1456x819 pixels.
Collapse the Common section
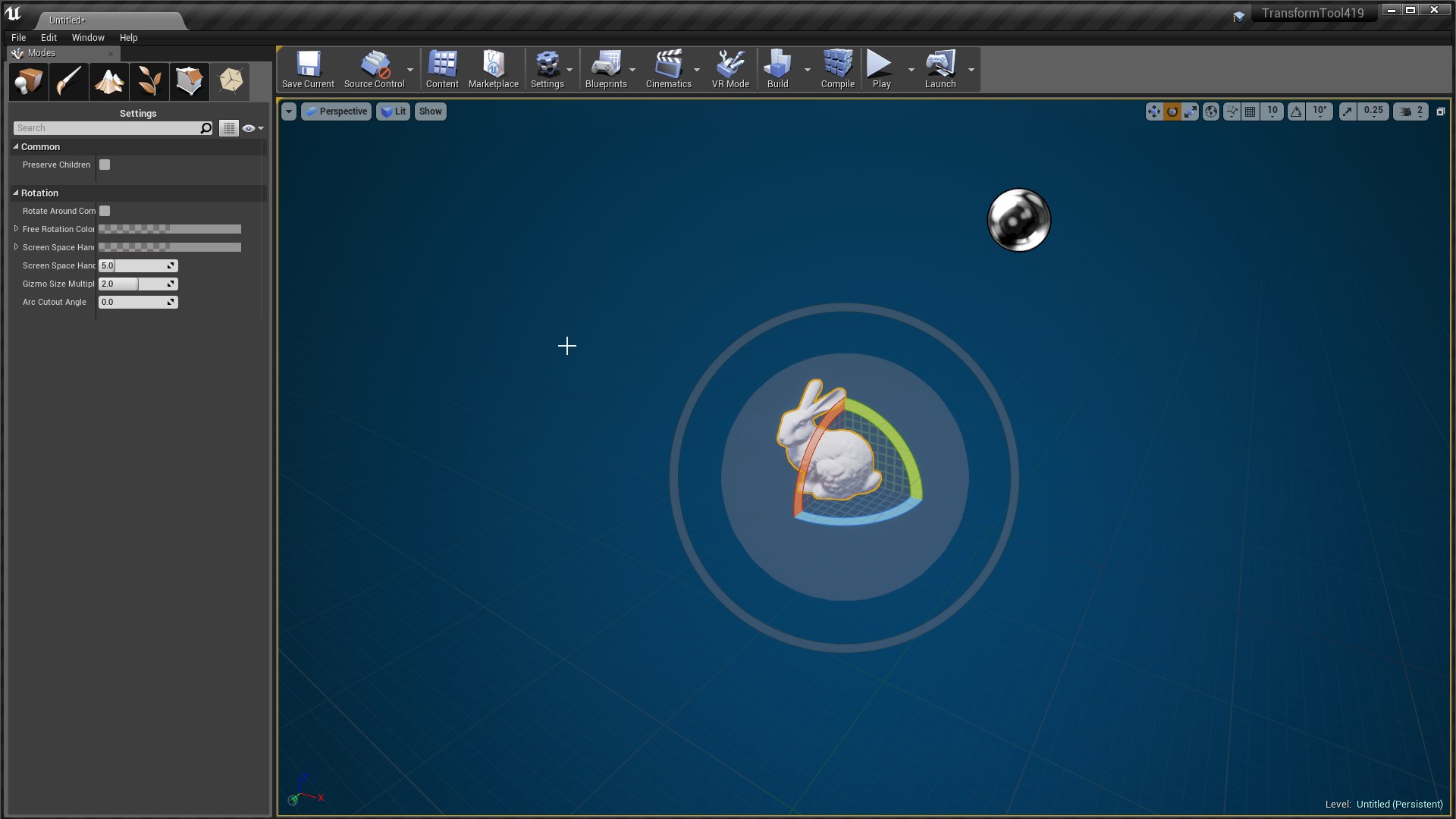click(15, 146)
